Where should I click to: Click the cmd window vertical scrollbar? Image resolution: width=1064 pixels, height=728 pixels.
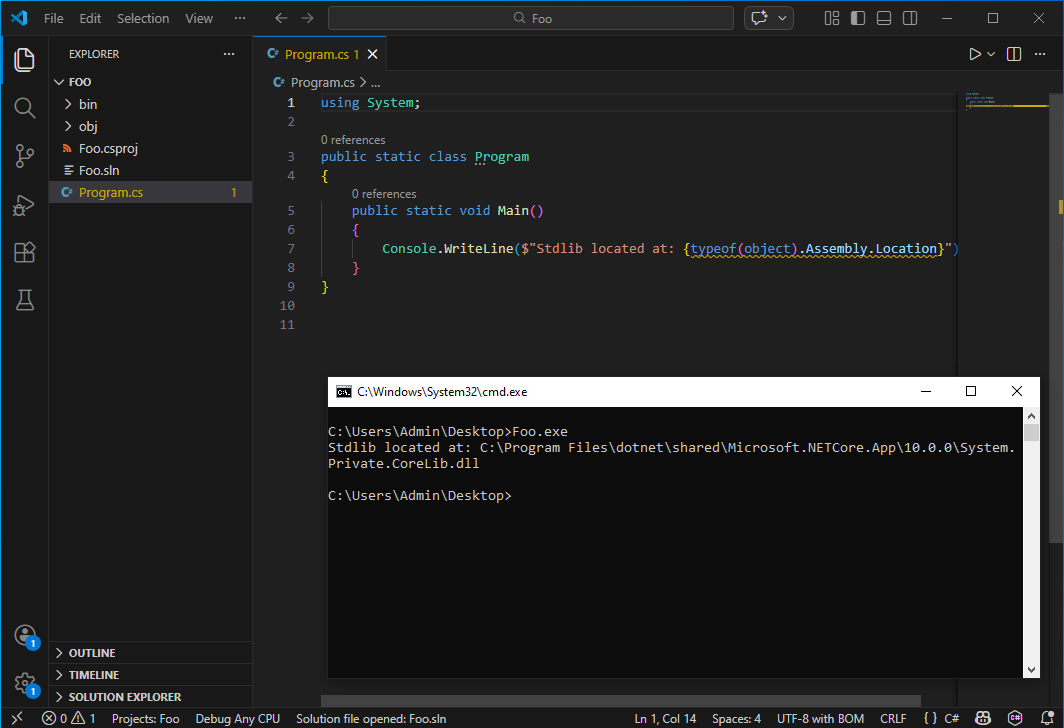click(1031, 550)
